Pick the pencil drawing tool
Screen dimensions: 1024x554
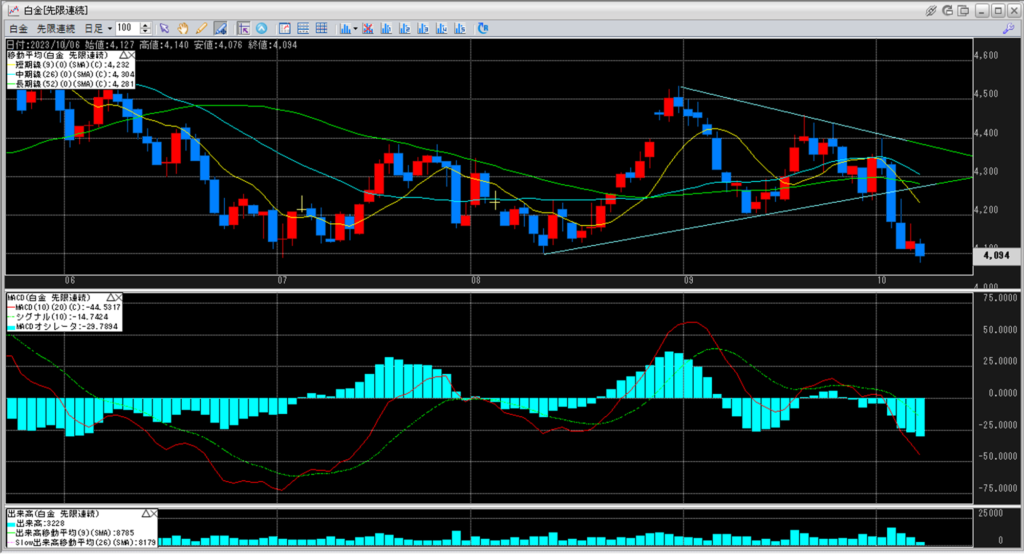click(201, 28)
